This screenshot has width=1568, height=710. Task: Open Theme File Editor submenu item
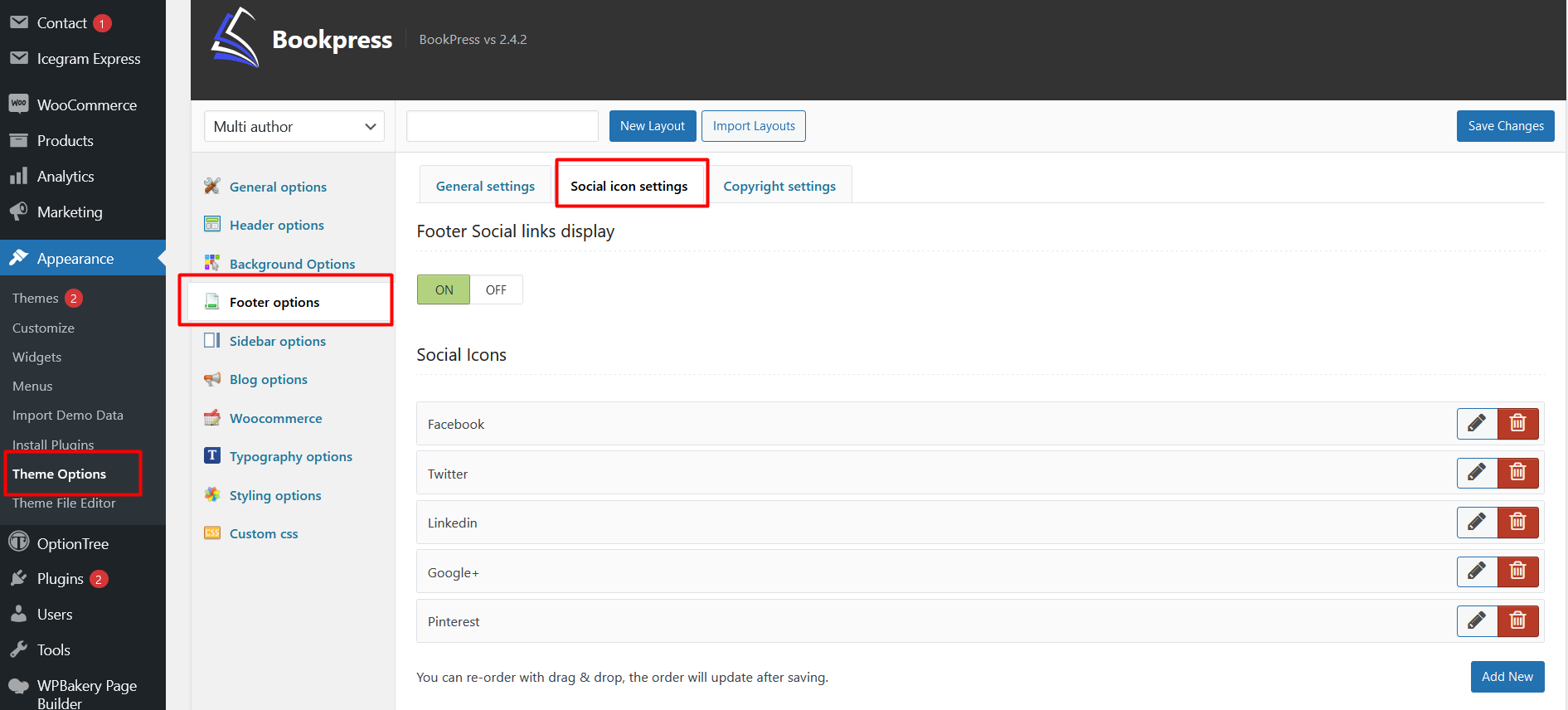[64, 503]
